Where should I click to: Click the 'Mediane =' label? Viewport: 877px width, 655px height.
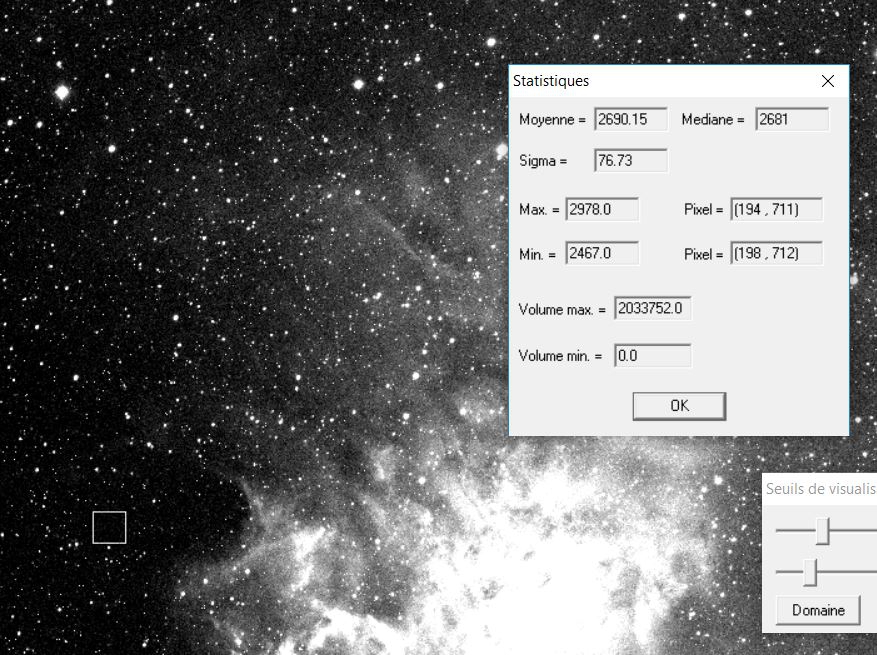click(713, 120)
